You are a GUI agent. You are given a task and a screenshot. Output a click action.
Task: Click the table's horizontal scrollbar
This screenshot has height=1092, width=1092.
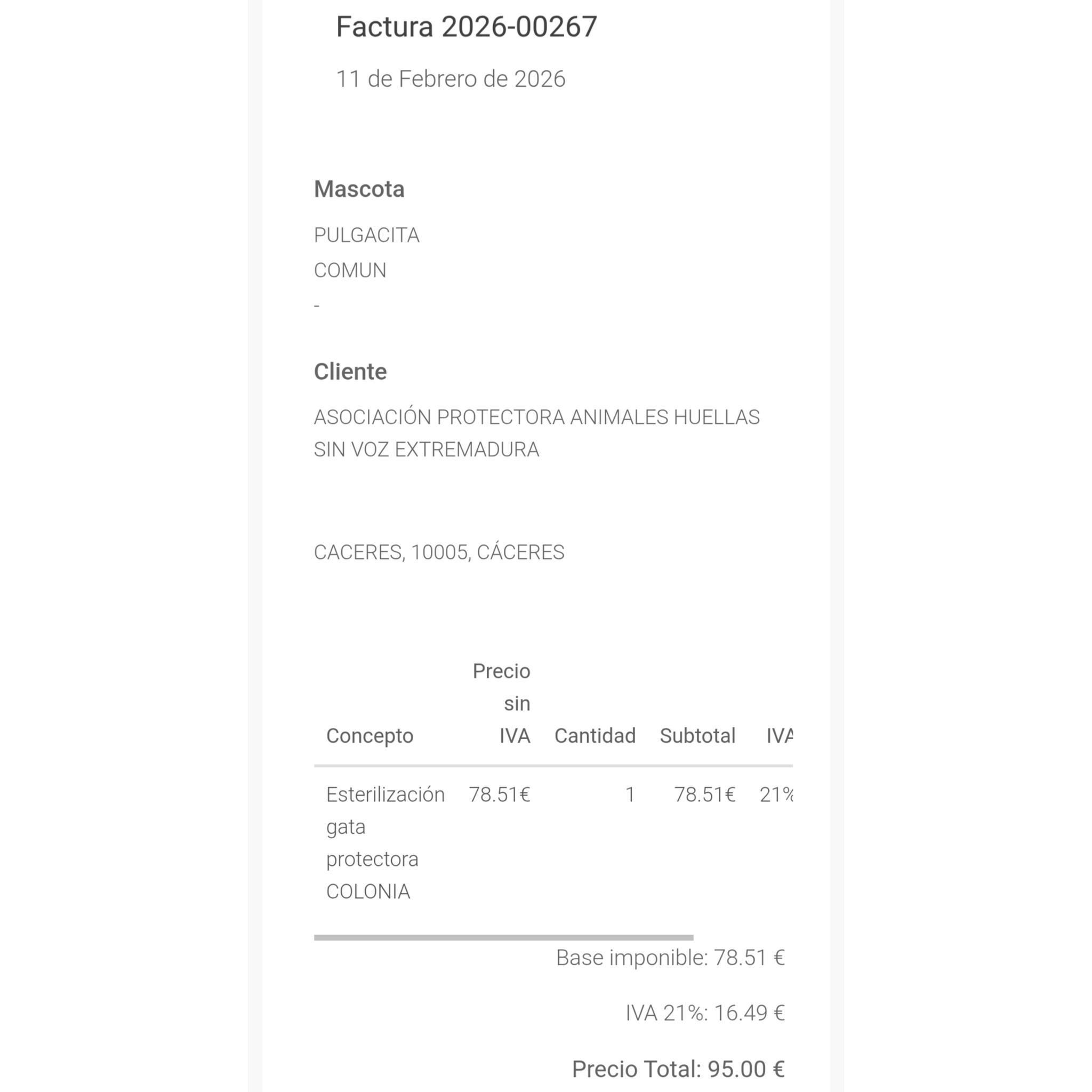(x=503, y=938)
